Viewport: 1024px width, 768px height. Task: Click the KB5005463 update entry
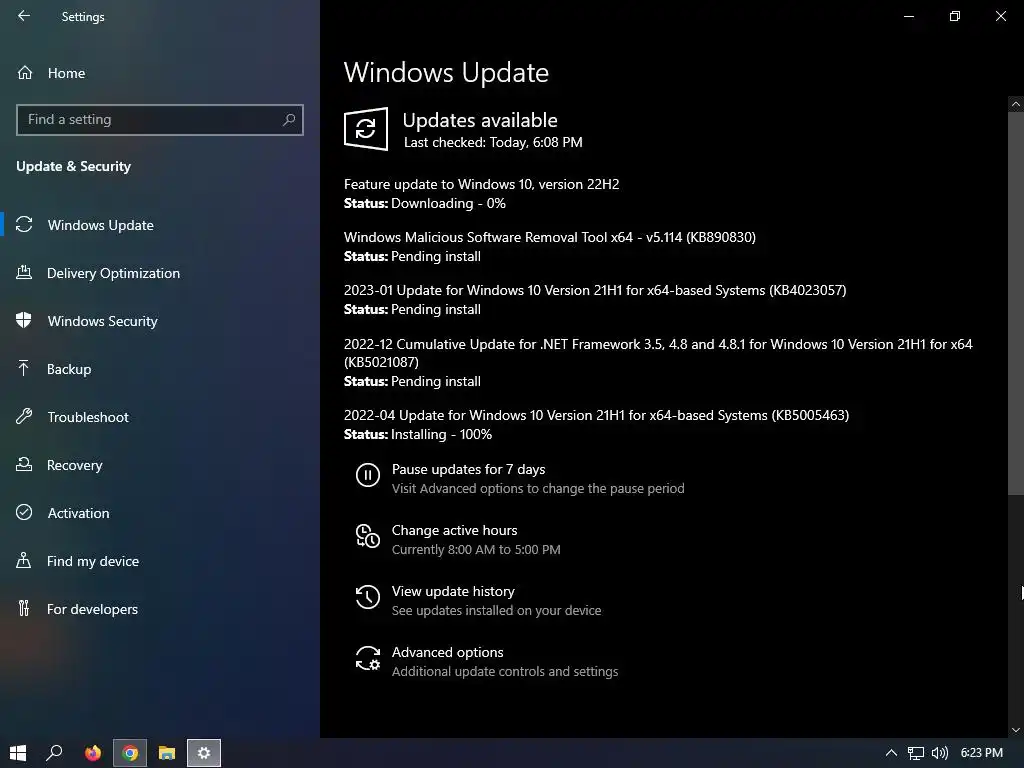tap(596, 415)
